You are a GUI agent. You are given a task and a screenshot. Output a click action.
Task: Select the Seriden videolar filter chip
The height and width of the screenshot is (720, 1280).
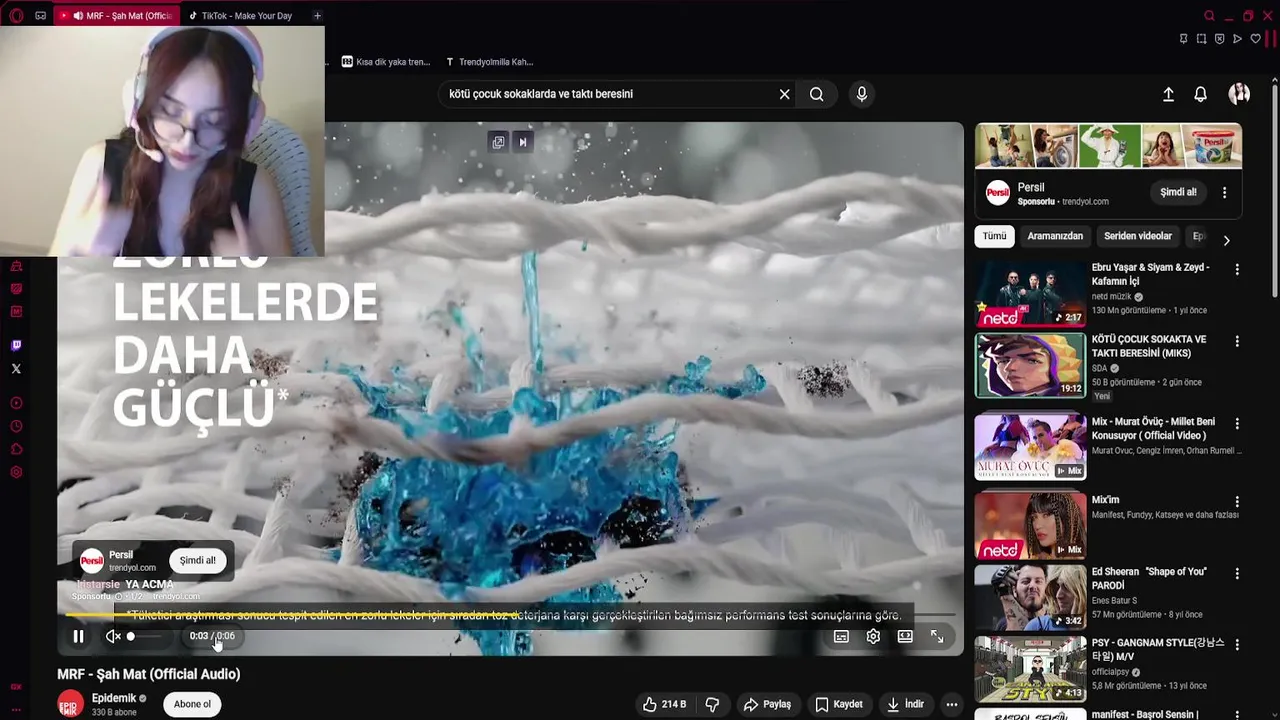coord(1138,236)
